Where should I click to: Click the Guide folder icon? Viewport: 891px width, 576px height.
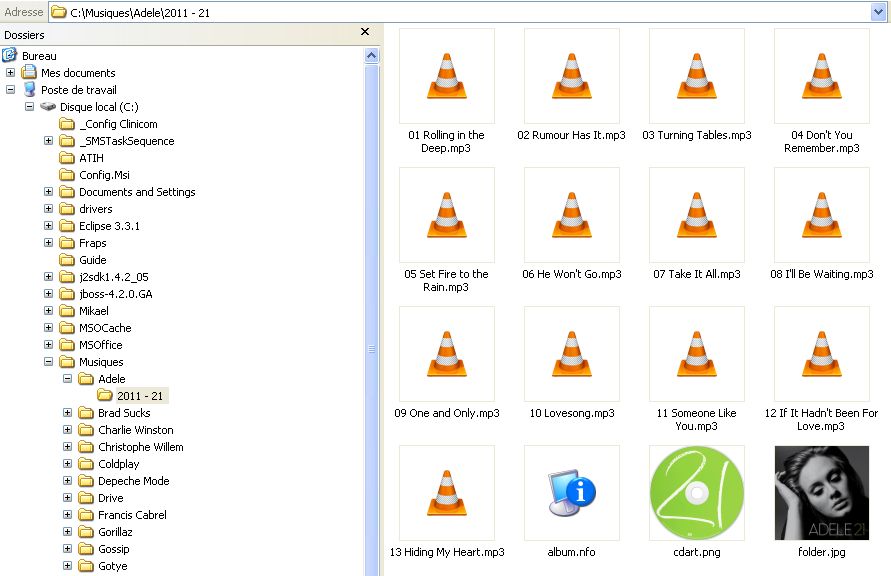click(67, 260)
